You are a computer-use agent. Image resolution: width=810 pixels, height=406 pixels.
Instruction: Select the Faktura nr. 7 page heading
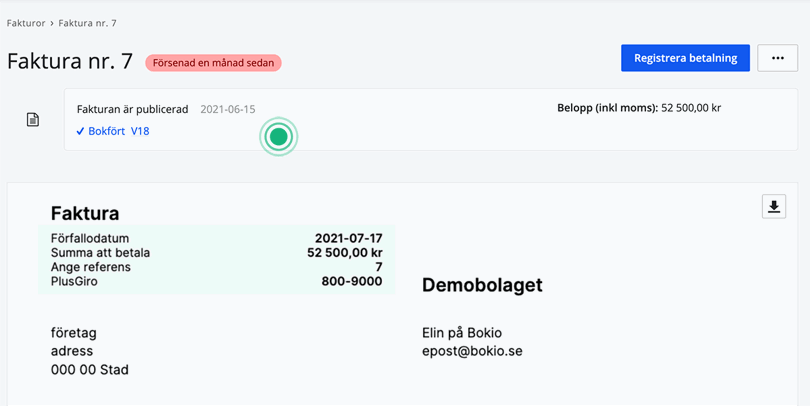coord(70,61)
